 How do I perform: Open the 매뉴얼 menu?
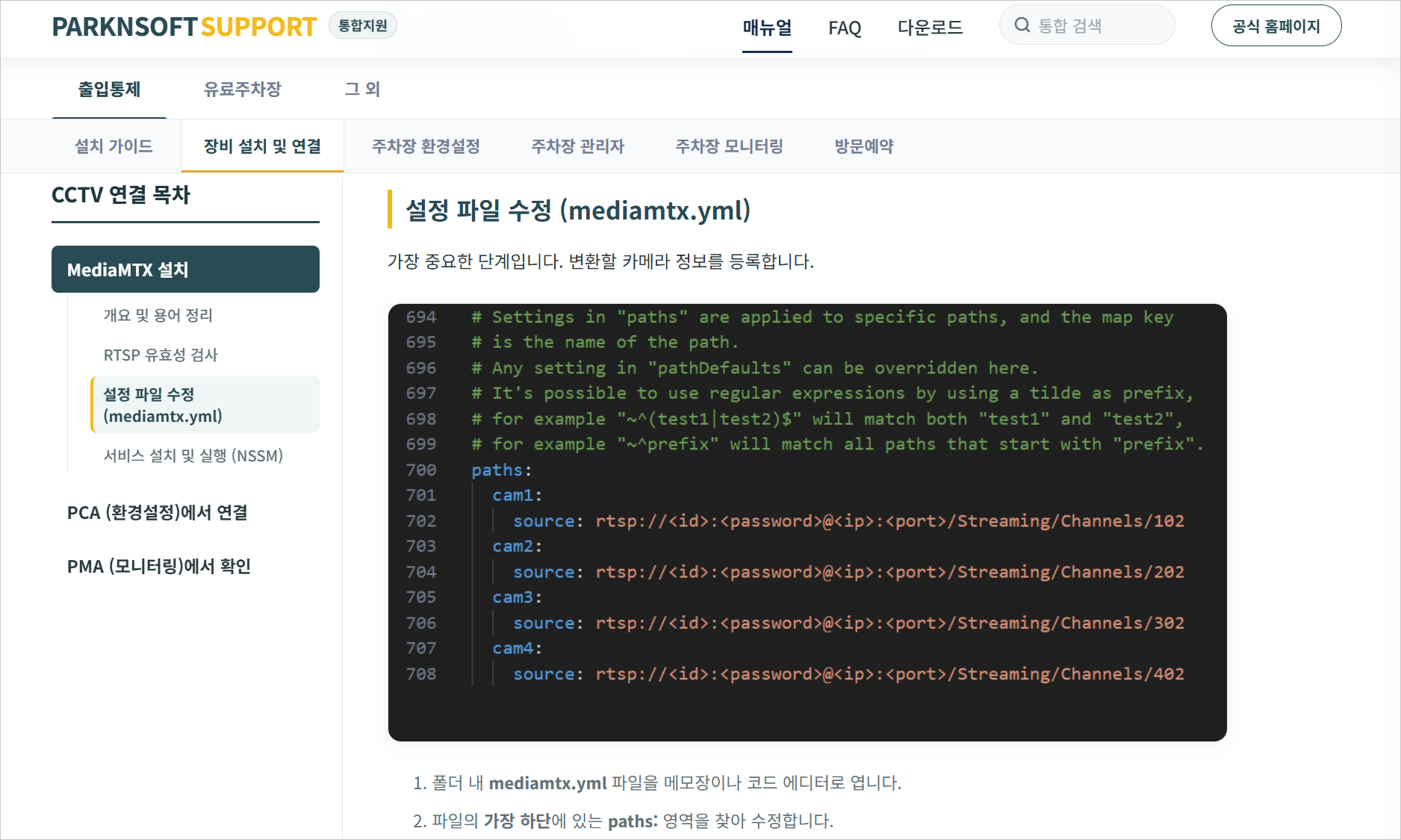pyautogui.click(x=767, y=28)
